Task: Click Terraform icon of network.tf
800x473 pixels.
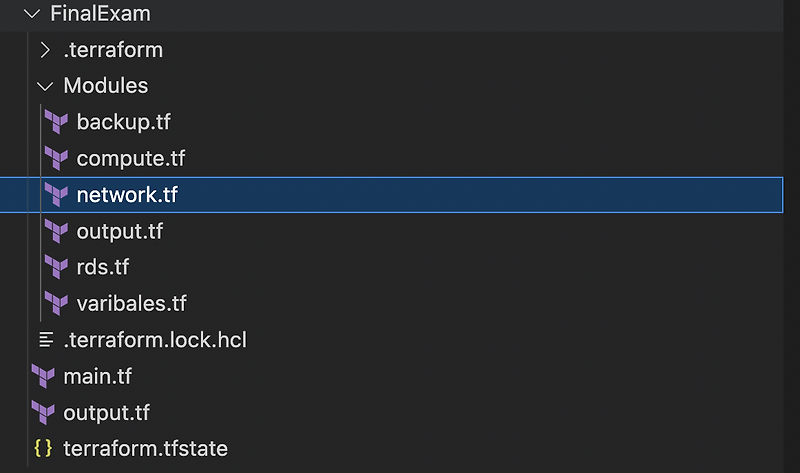Action: click(56, 195)
